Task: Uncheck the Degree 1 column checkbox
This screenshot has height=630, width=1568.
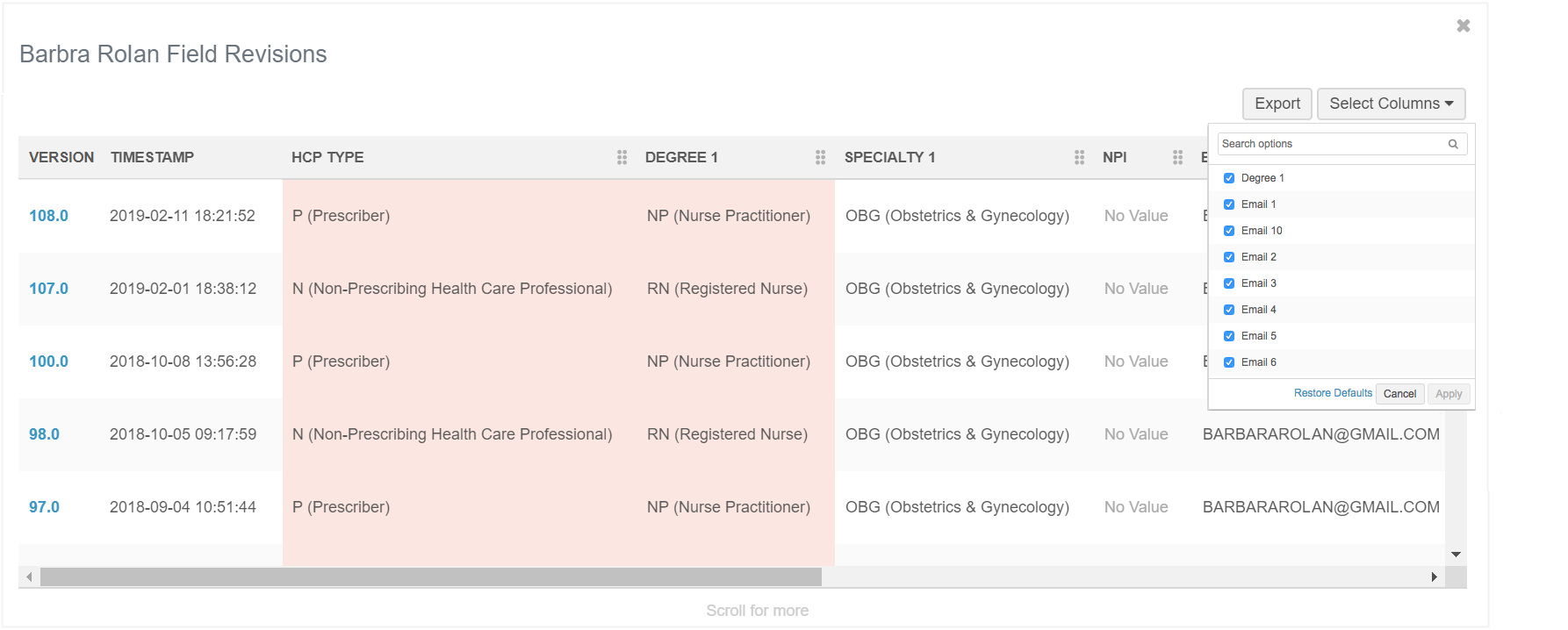Action: (x=1229, y=178)
